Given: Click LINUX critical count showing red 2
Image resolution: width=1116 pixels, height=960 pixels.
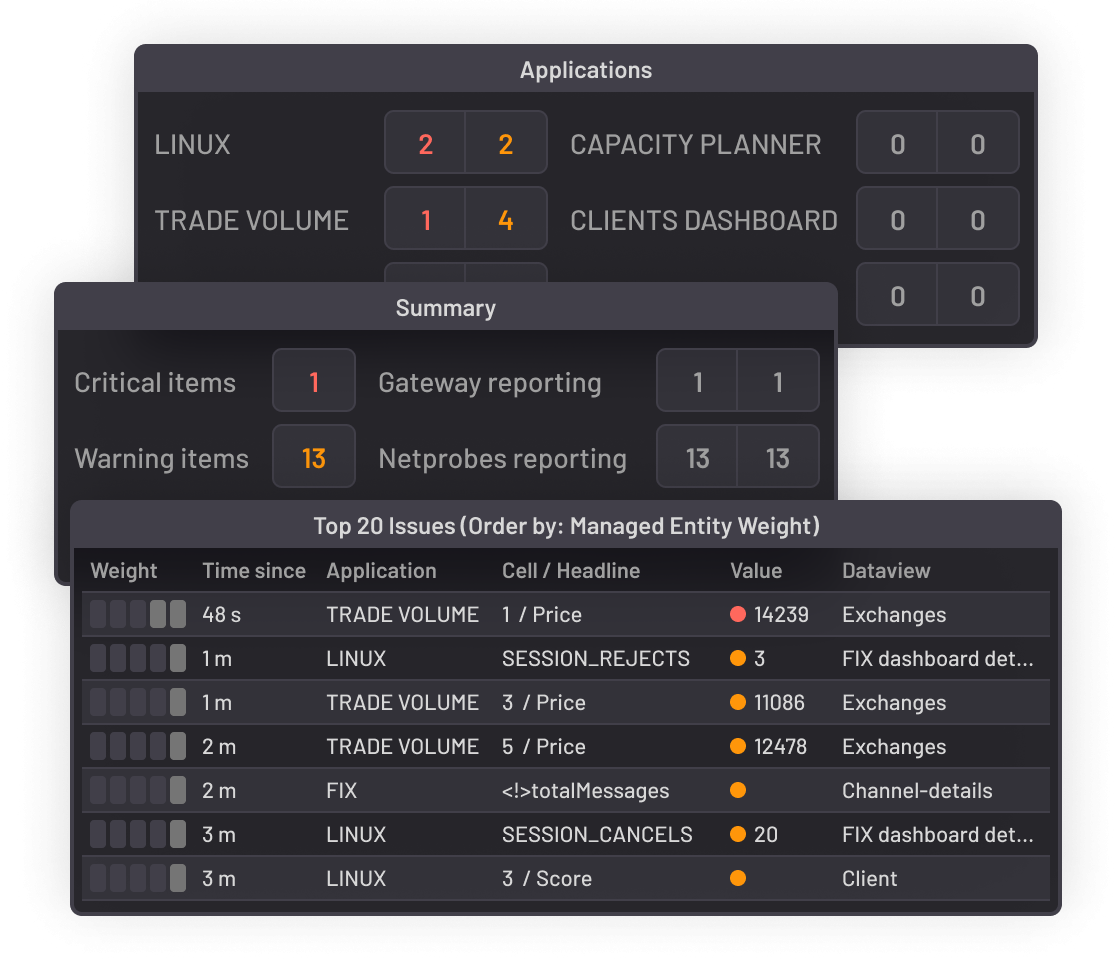Looking at the screenshot, I should pos(426,144).
